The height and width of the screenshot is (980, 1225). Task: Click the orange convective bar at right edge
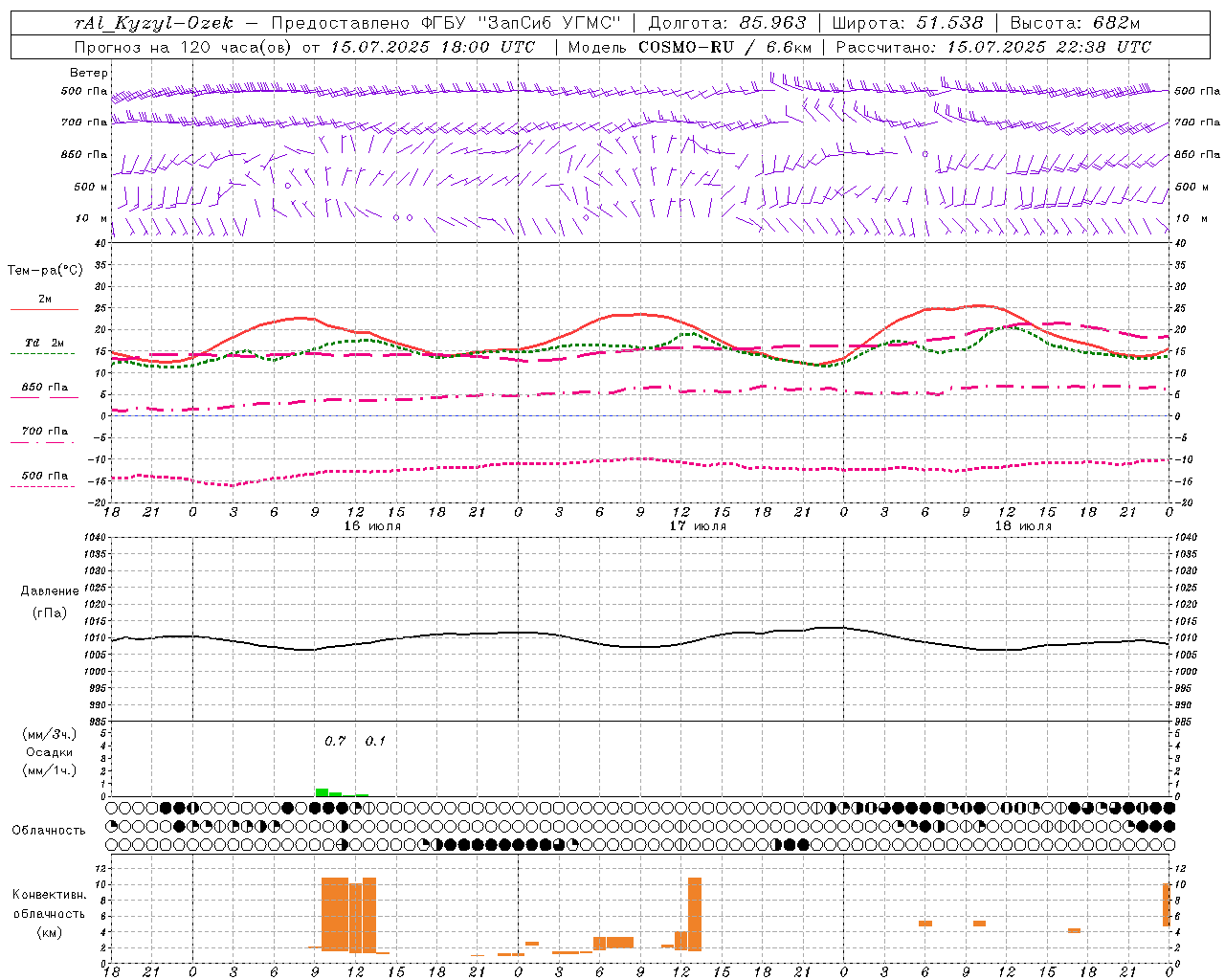1167,905
